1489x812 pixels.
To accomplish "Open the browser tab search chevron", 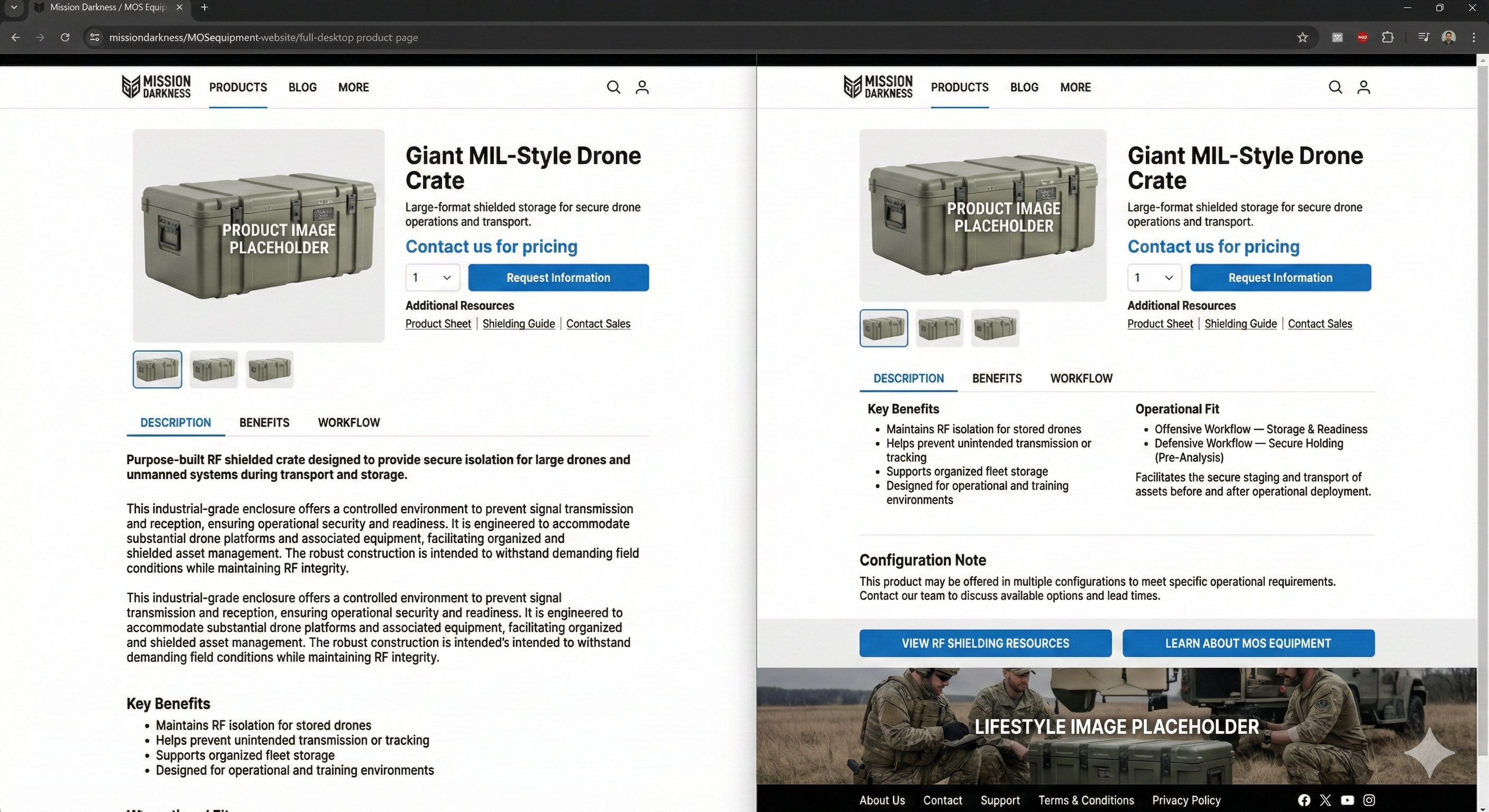I will pos(14,7).
